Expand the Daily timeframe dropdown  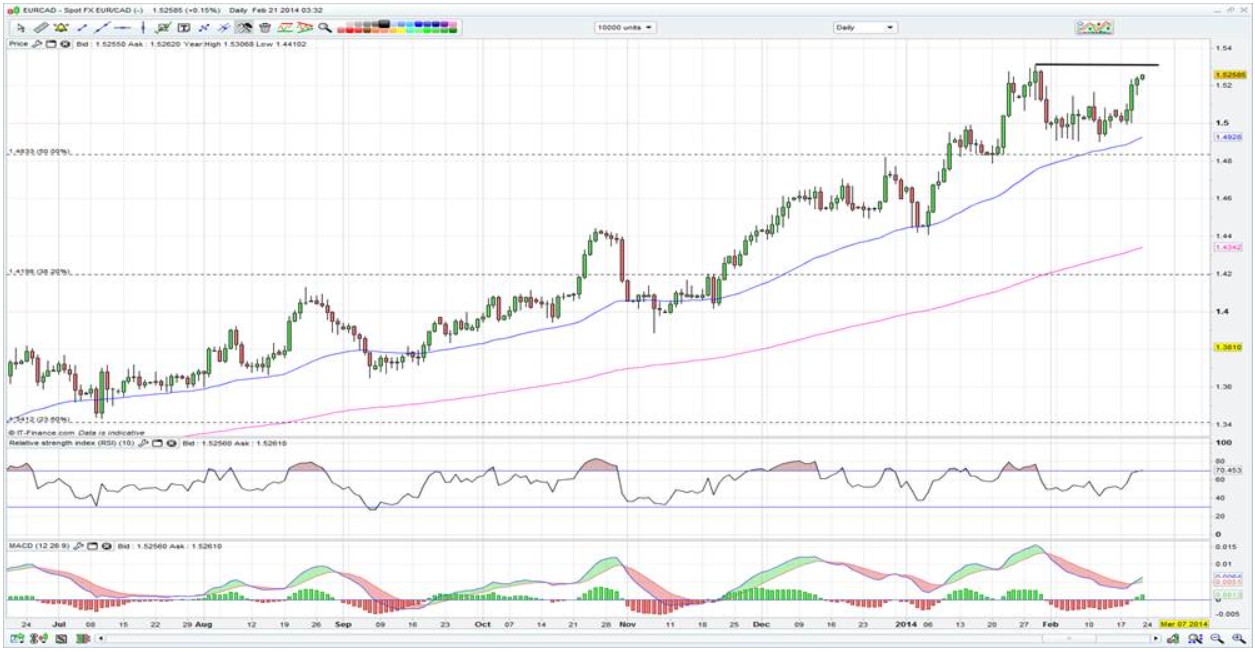[864, 28]
